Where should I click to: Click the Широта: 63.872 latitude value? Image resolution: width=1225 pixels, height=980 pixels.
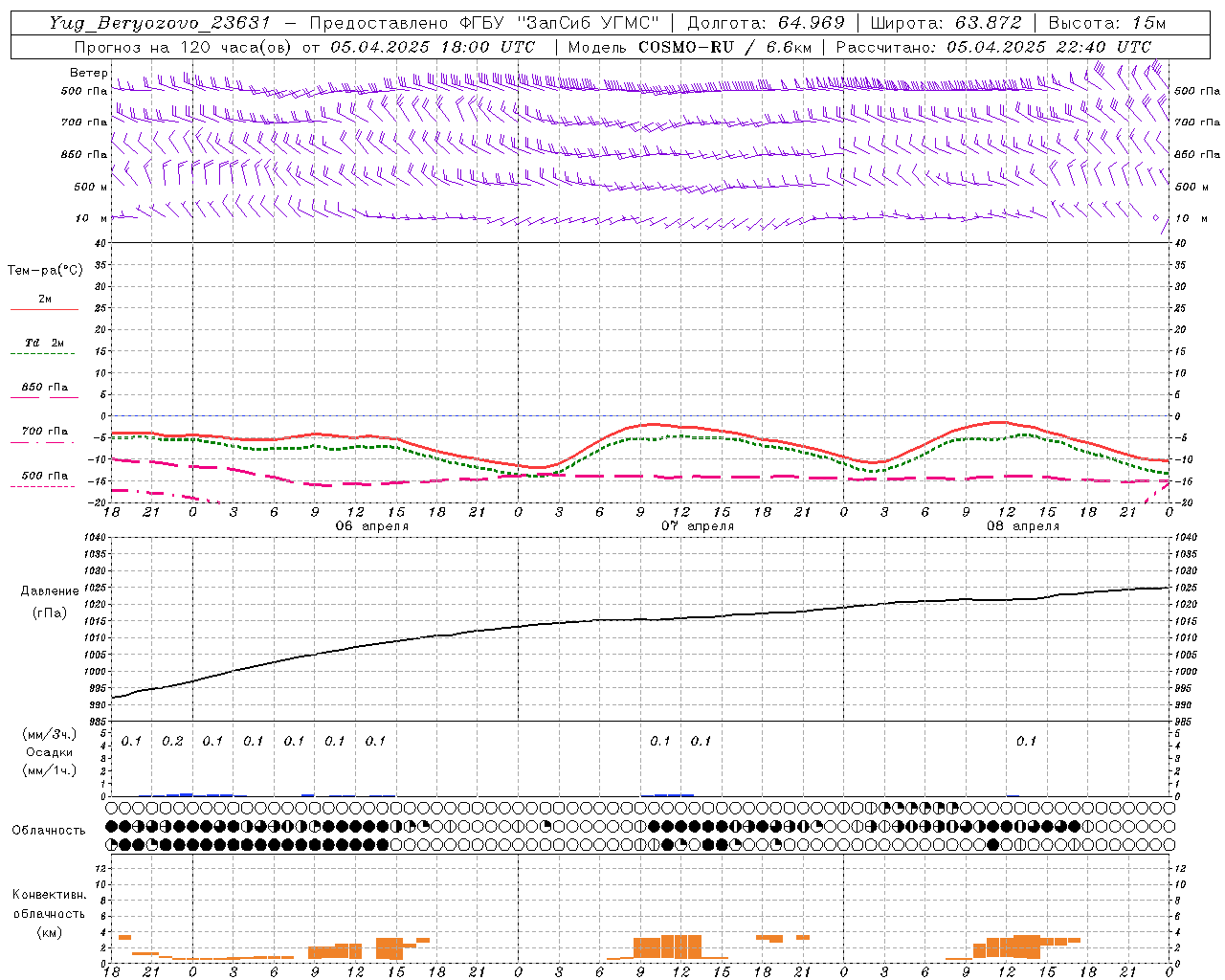coord(947,23)
